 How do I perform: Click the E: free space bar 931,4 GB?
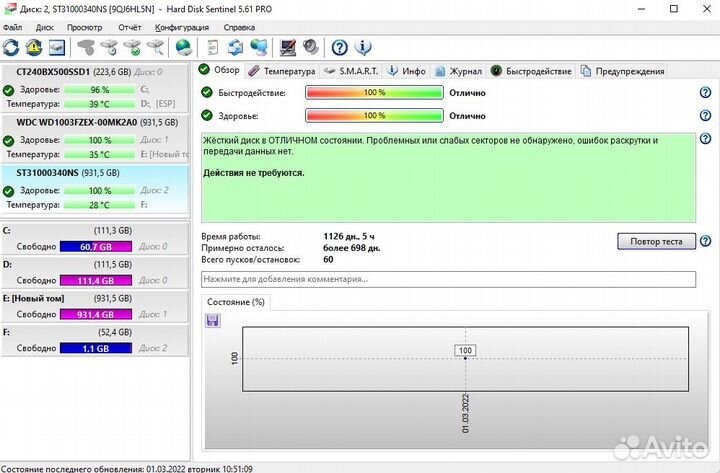click(x=96, y=315)
